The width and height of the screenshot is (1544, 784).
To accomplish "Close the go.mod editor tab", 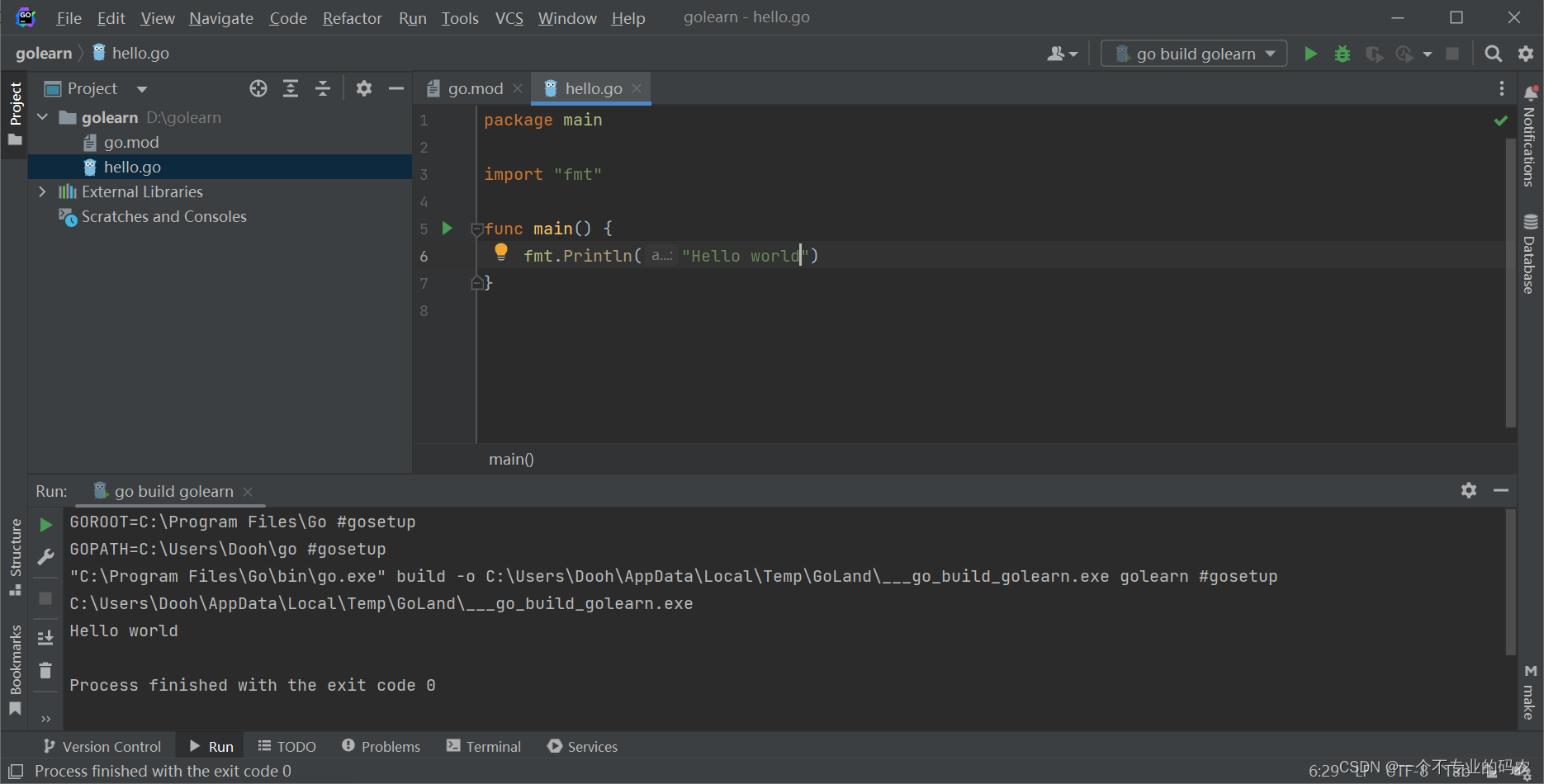I will pyautogui.click(x=518, y=88).
